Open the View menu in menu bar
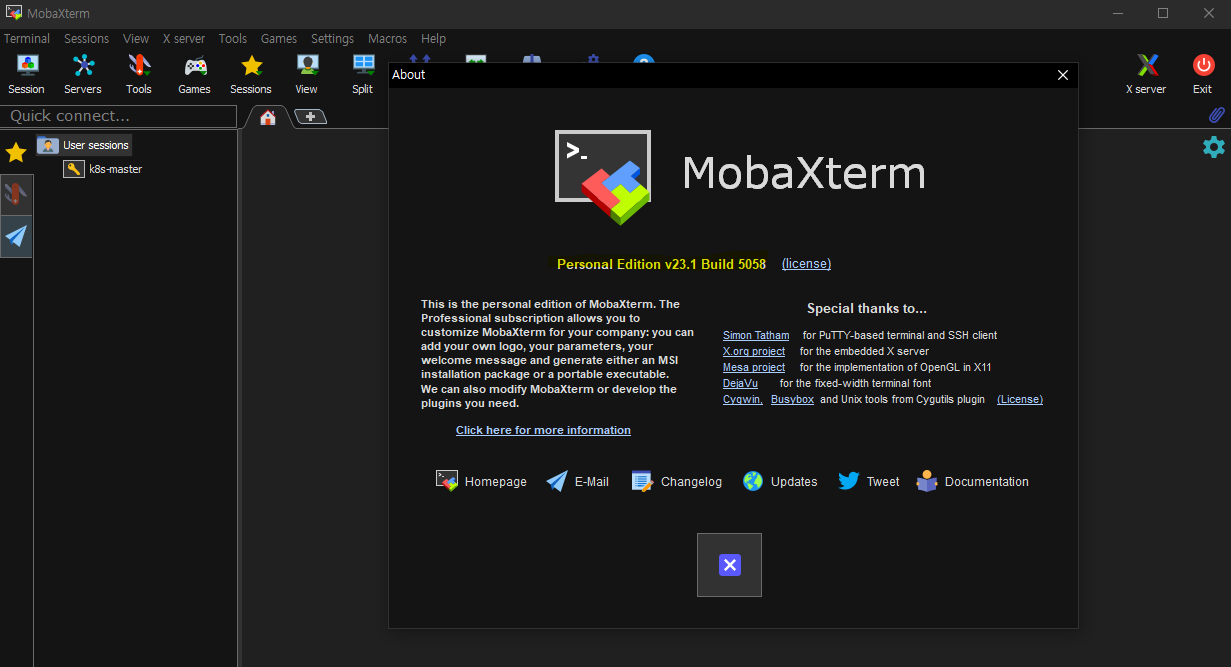The width and height of the screenshot is (1231, 667). pos(136,39)
